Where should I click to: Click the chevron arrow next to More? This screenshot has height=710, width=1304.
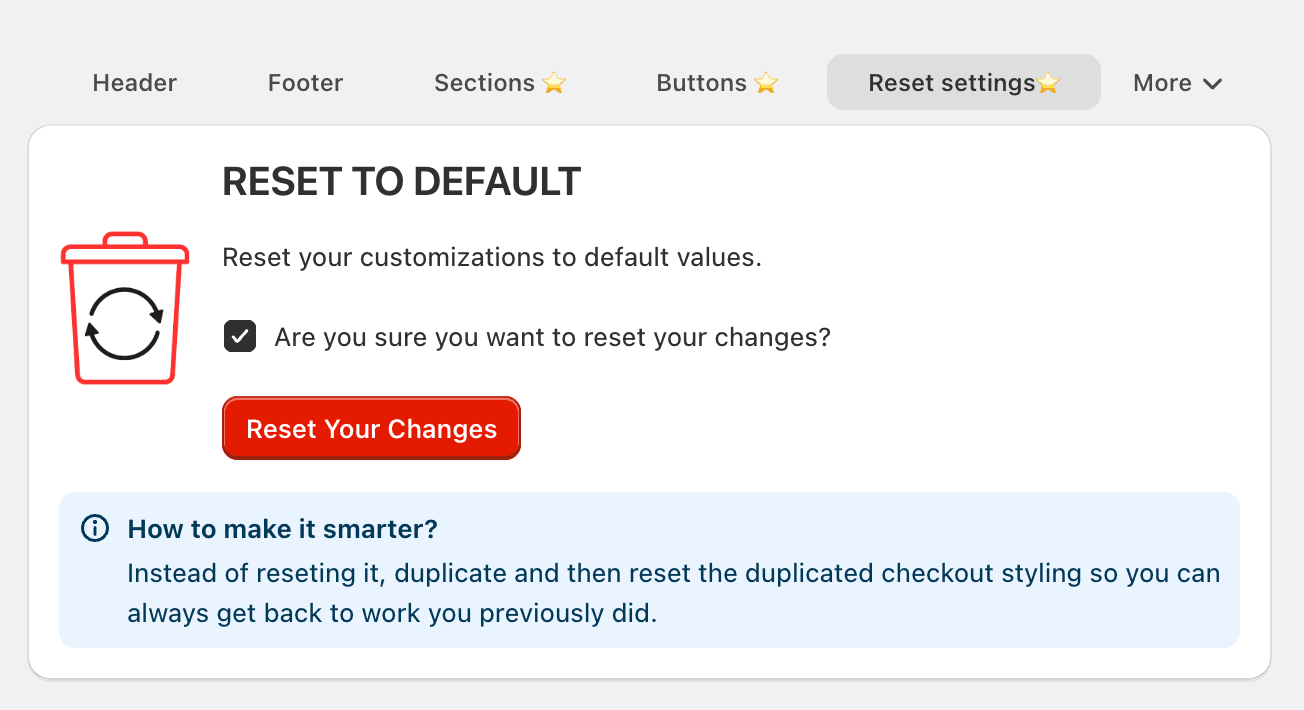pyautogui.click(x=1212, y=84)
